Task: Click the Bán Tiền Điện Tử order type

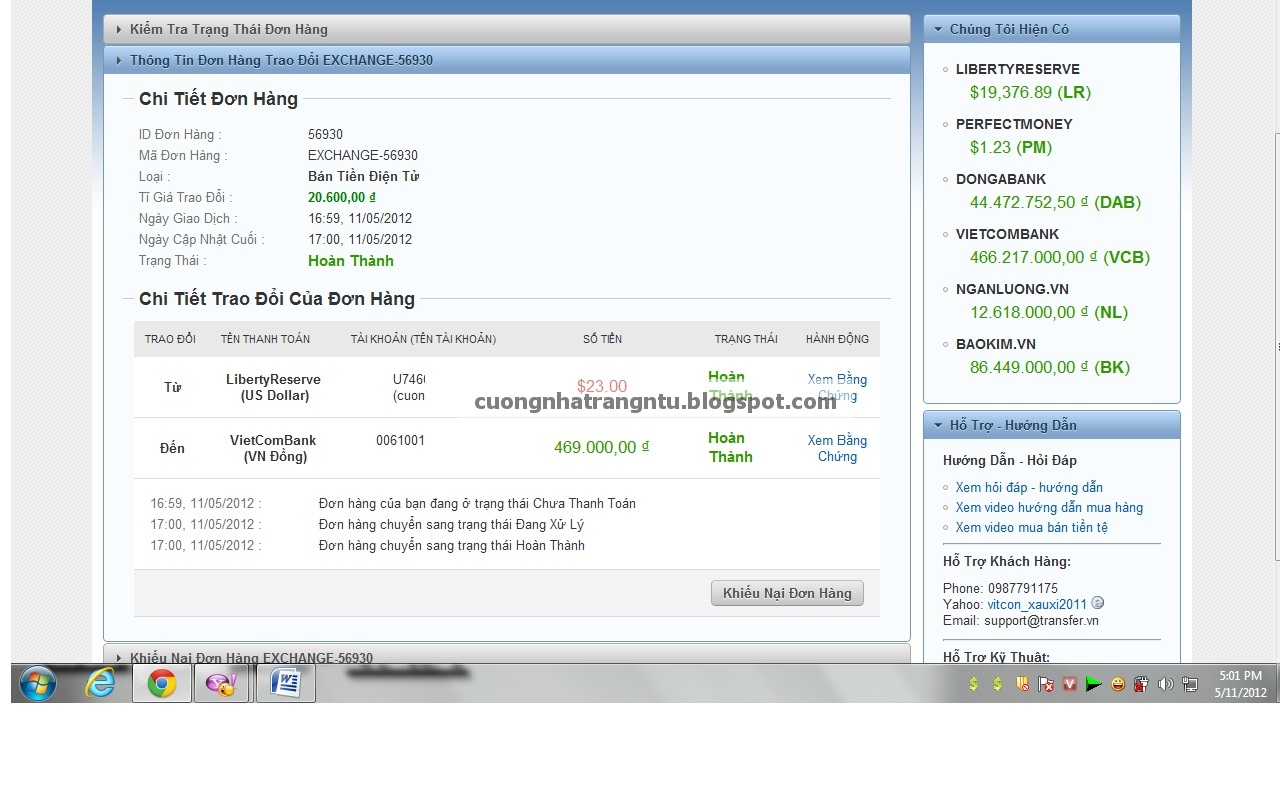Action: pyautogui.click(x=363, y=176)
